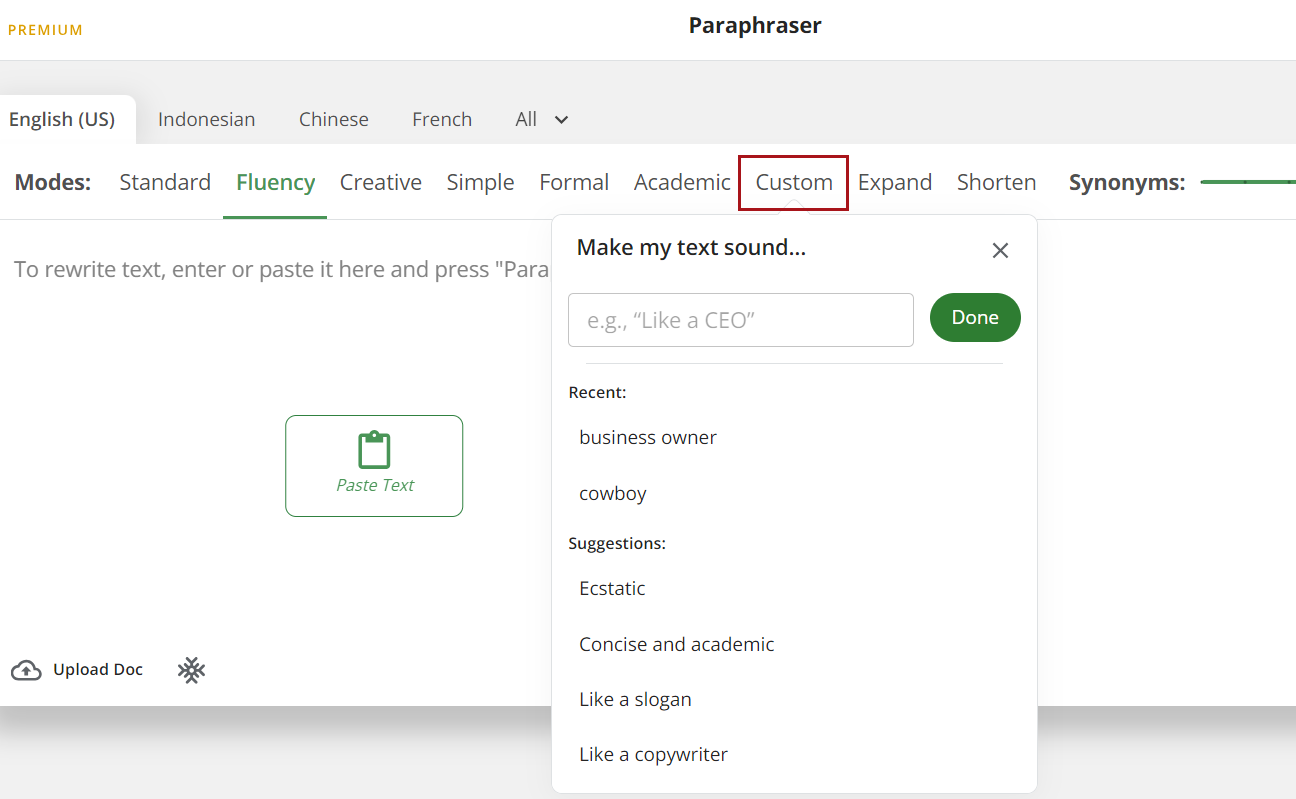Select Like a slogan suggestion

635,699
